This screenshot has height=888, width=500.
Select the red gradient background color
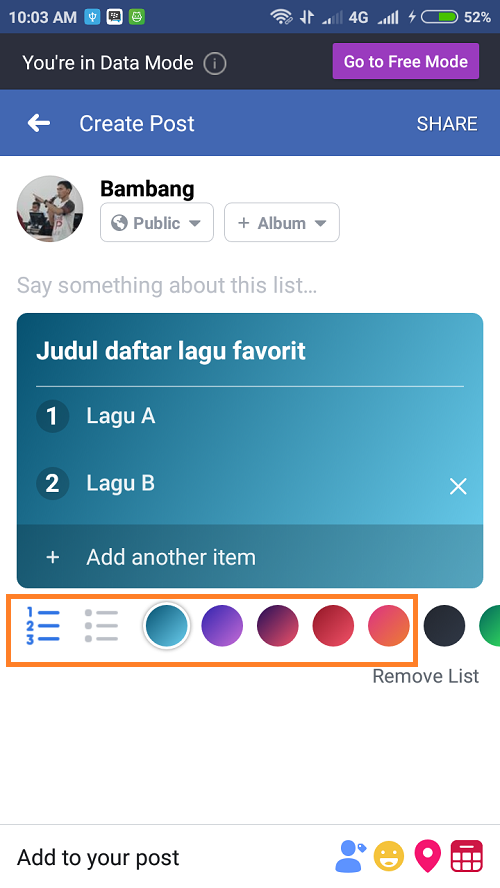[333, 626]
